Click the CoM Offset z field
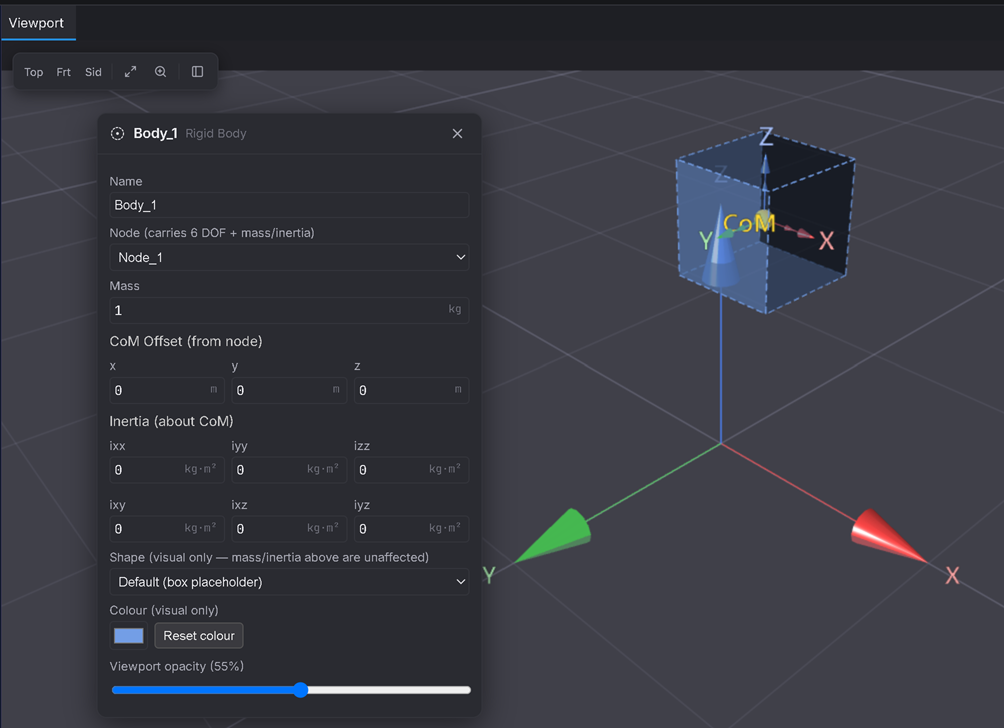 412,390
